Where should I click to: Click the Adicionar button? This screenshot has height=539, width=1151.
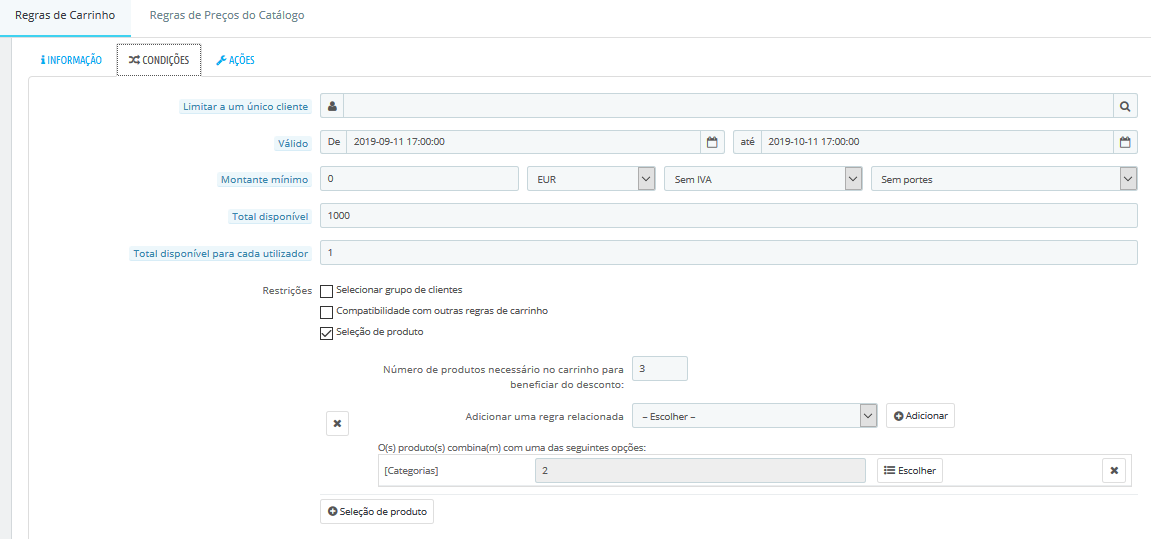(x=921, y=416)
